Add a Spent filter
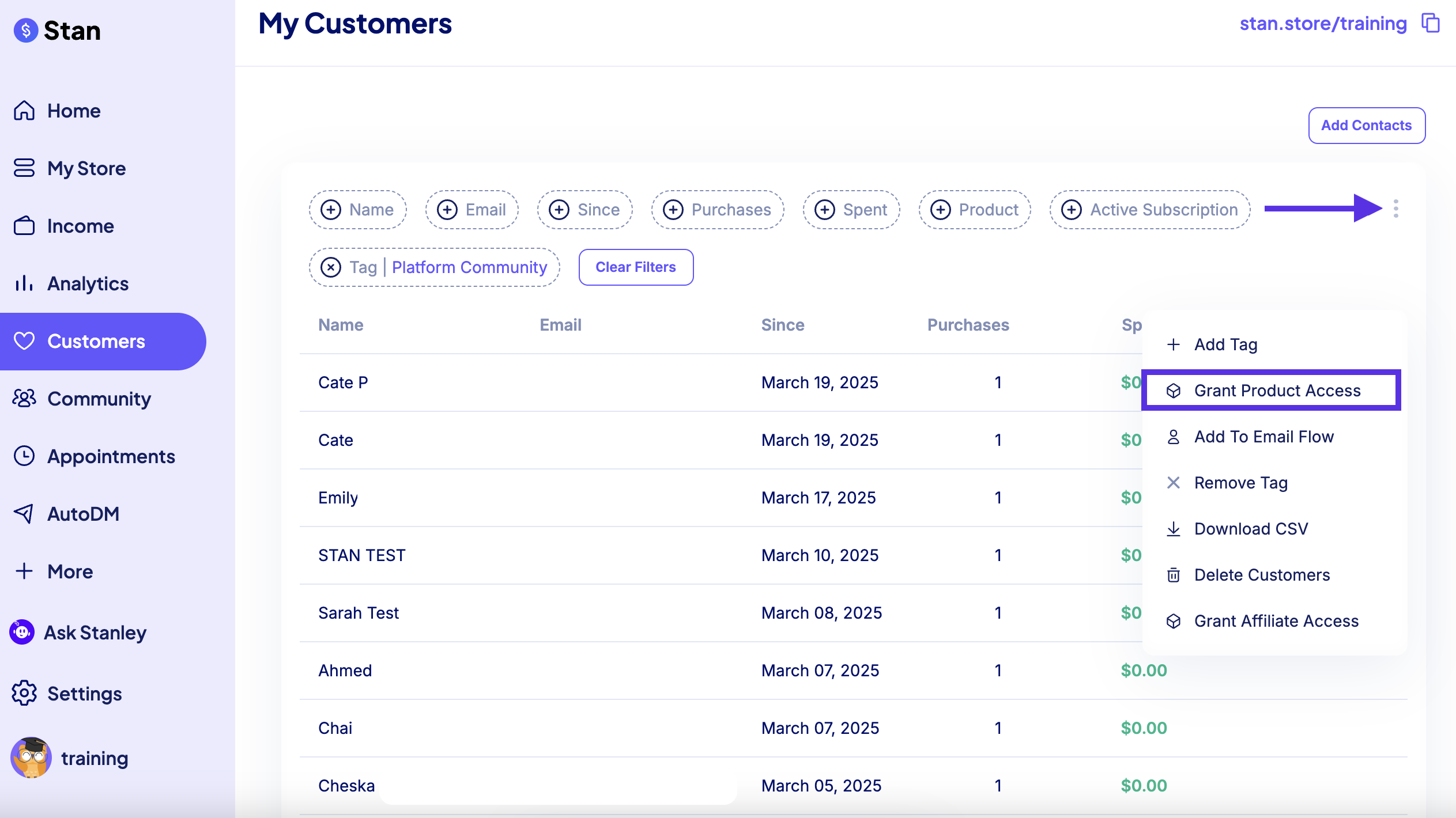Image resolution: width=1456 pixels, height=818 pixels. [x=851, y=210]
